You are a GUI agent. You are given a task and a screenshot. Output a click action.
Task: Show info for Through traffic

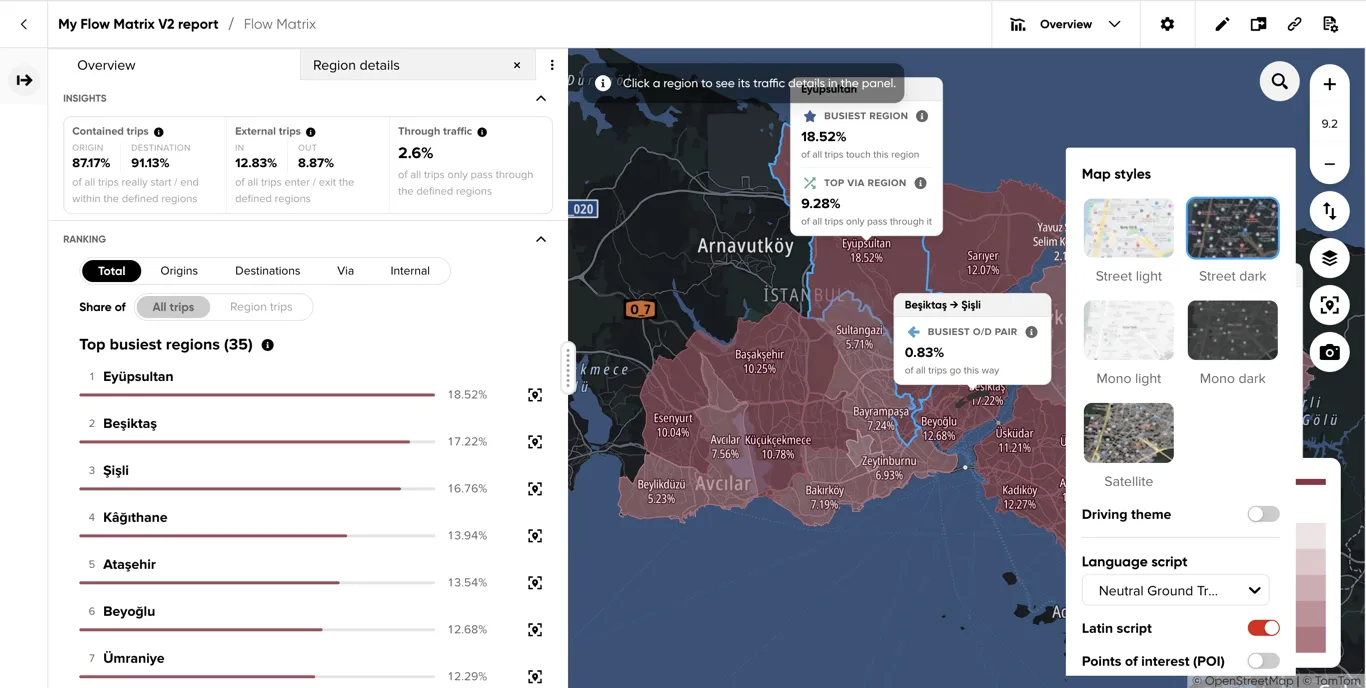pos(482,132)
